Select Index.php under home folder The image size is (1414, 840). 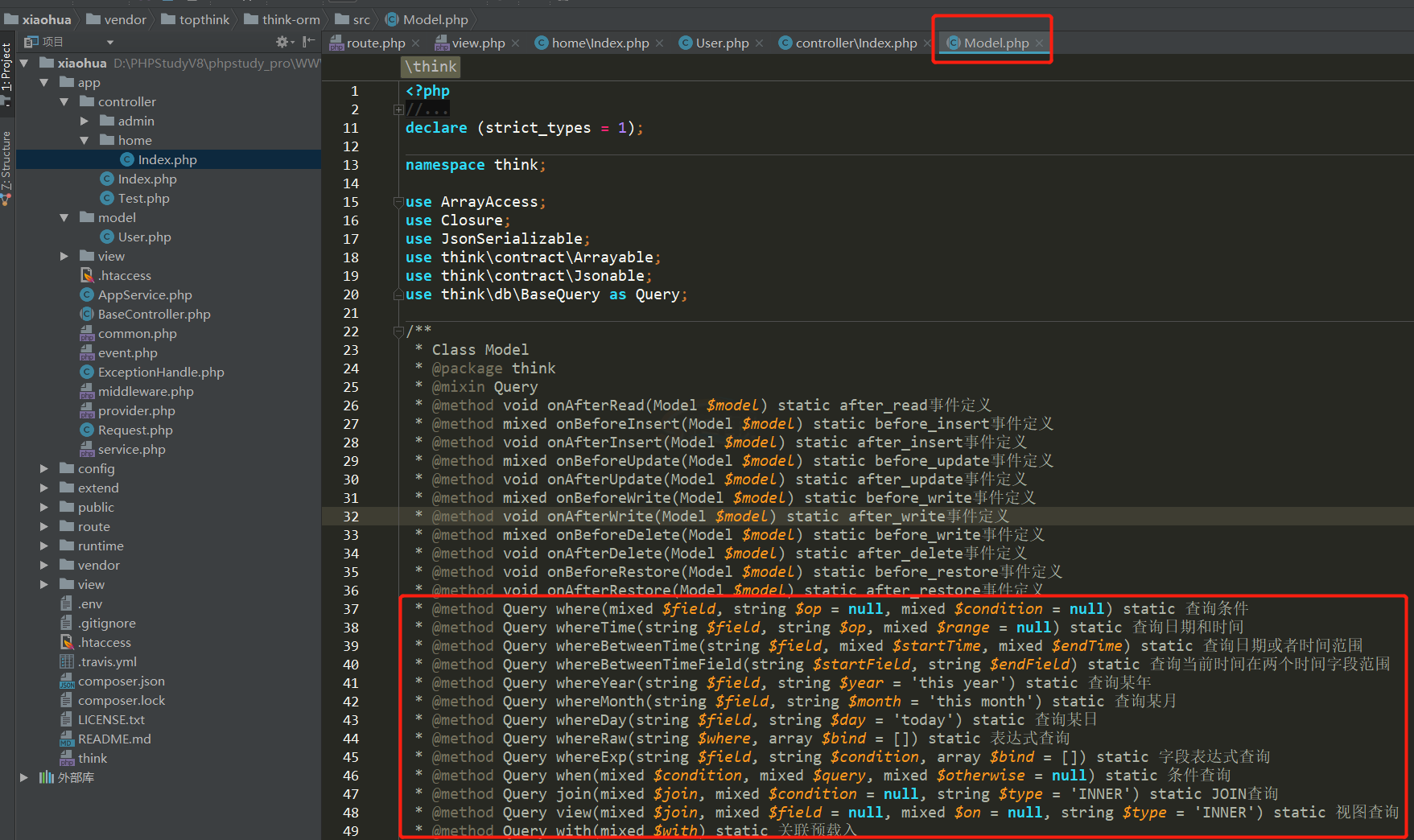tap(167, 159)
